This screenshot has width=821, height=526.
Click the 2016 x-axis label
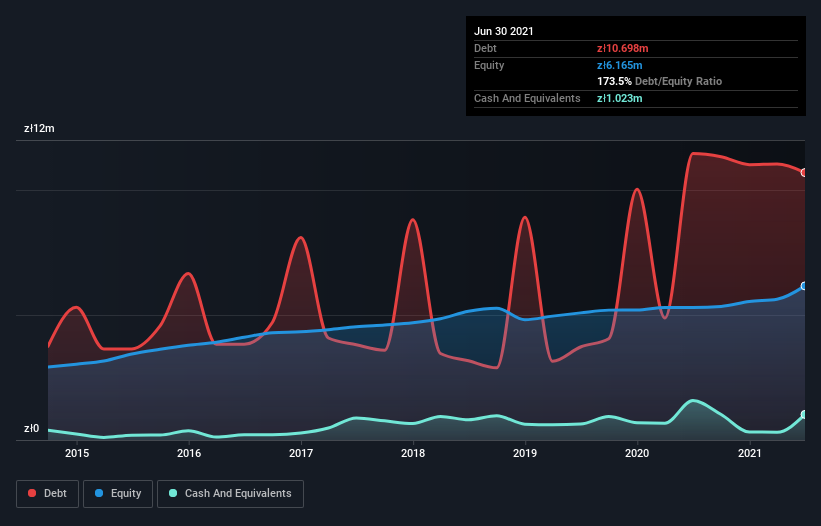point(189,453)
